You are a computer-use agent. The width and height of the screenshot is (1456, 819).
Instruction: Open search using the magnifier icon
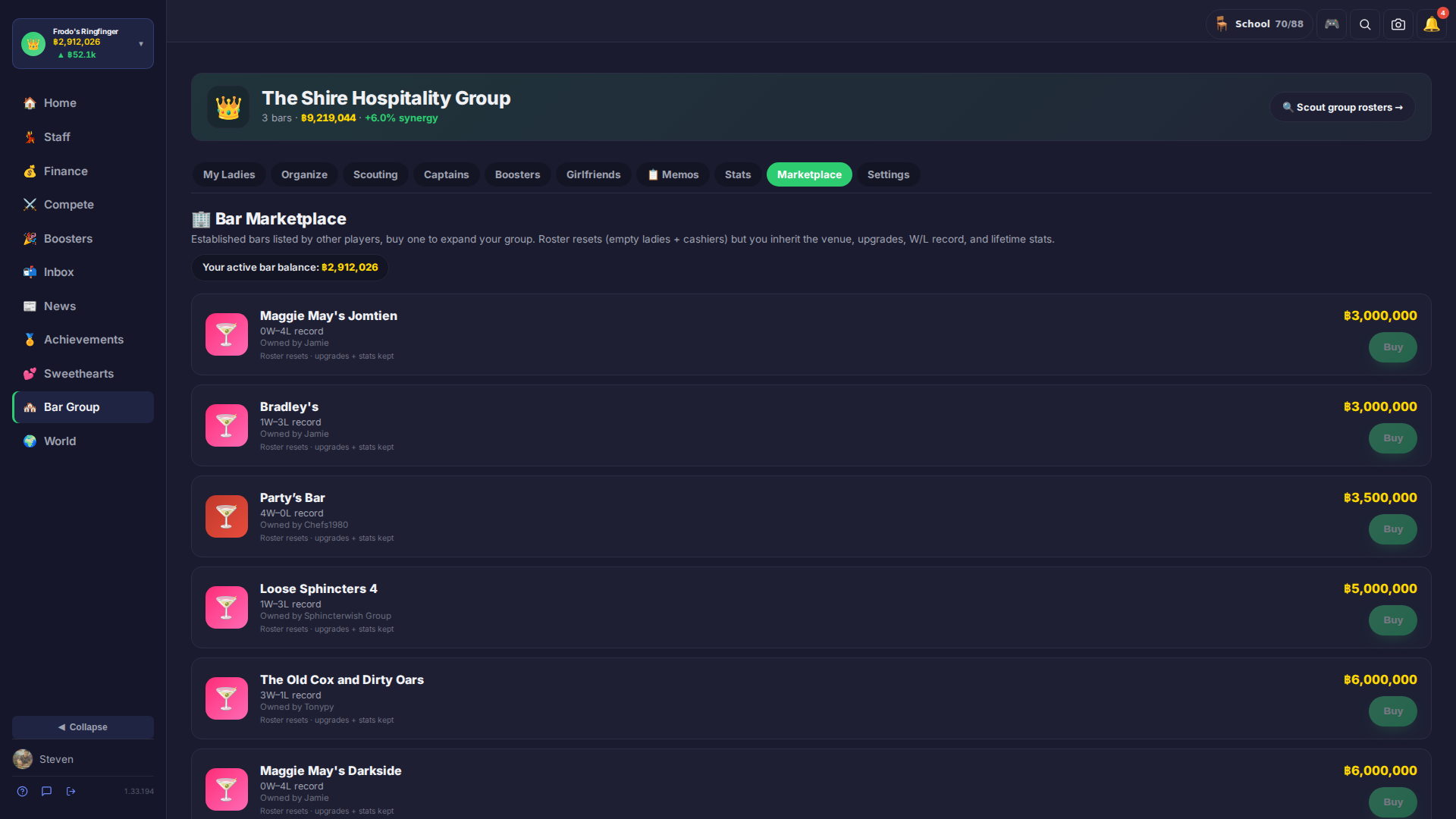1365,24
